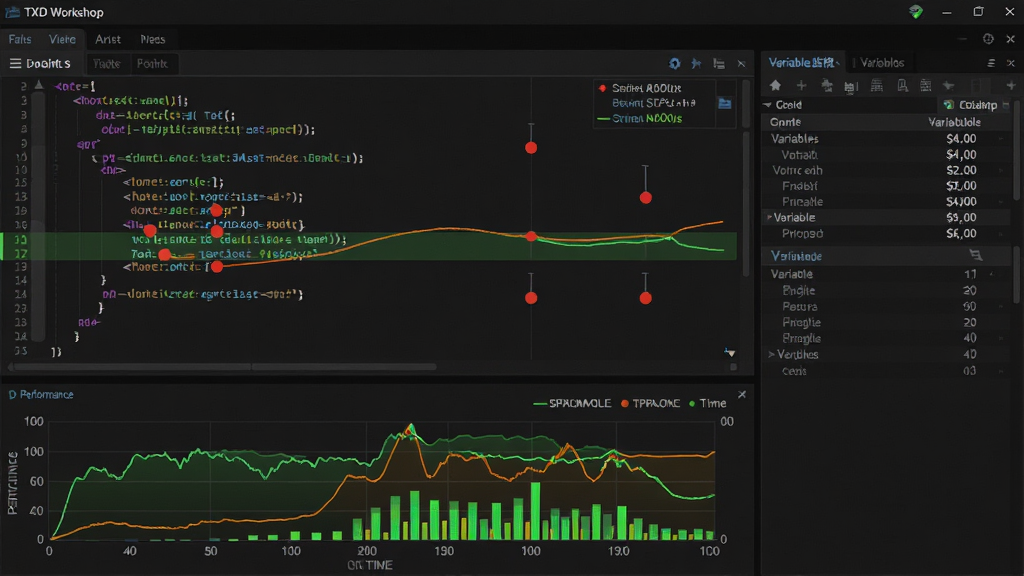This screenshot has height=576, width=1024.
Task: Collapse the code fold arrow on line 2
Action: pos(39,85)
